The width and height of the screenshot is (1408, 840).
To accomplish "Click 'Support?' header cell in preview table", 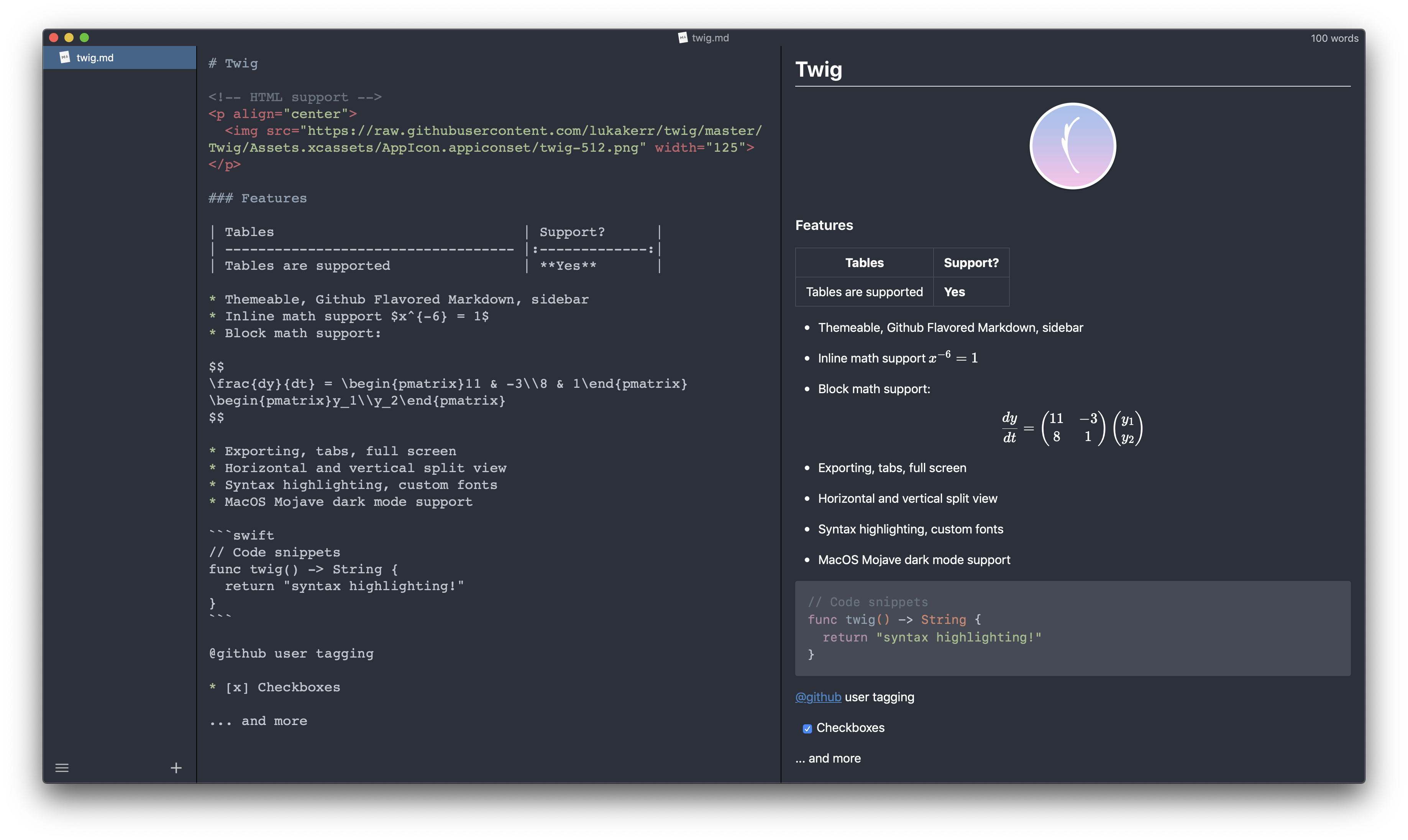I will coord(971,262).
